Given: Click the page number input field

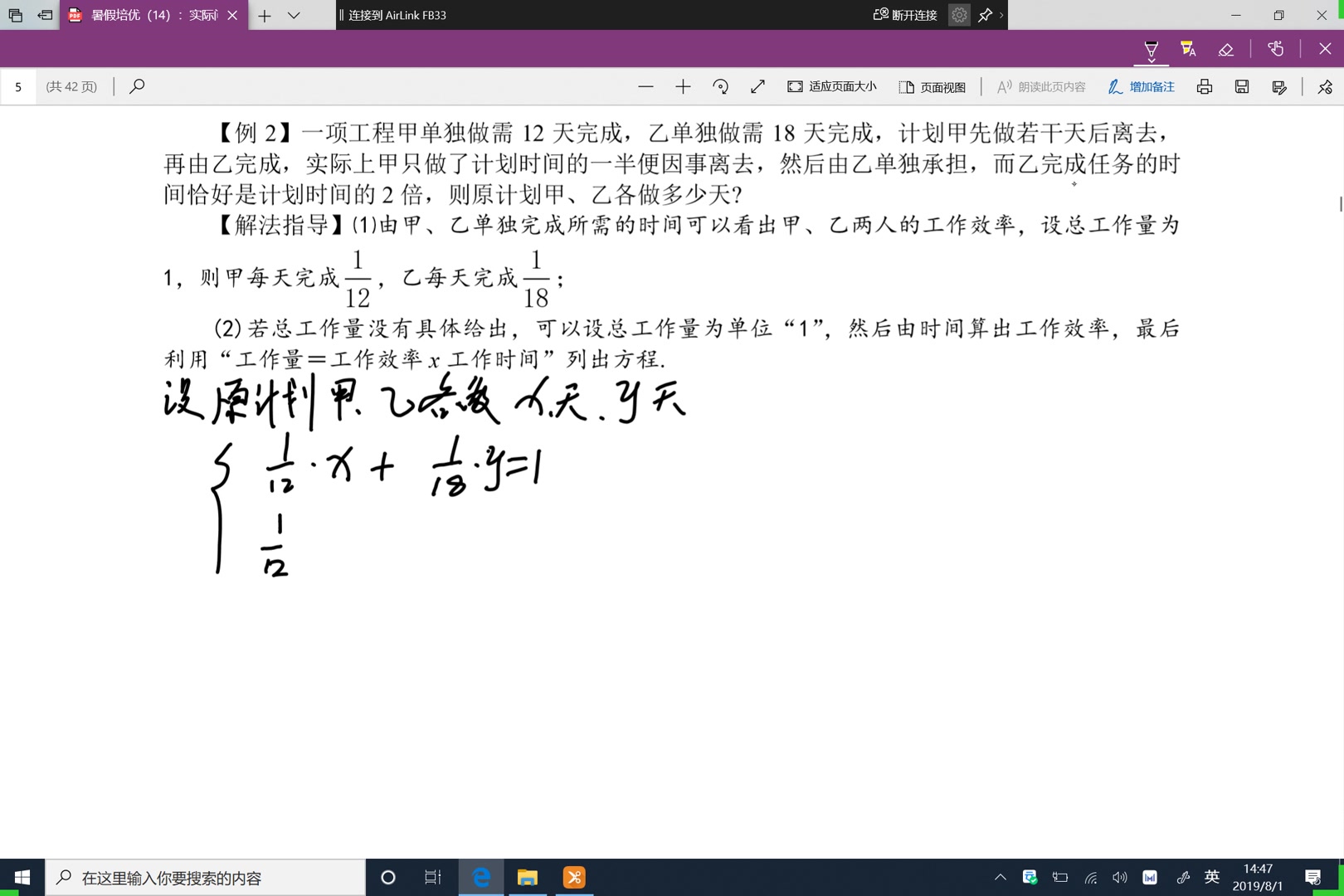Looking at the screenshot, I should click(x=17, y=86).
